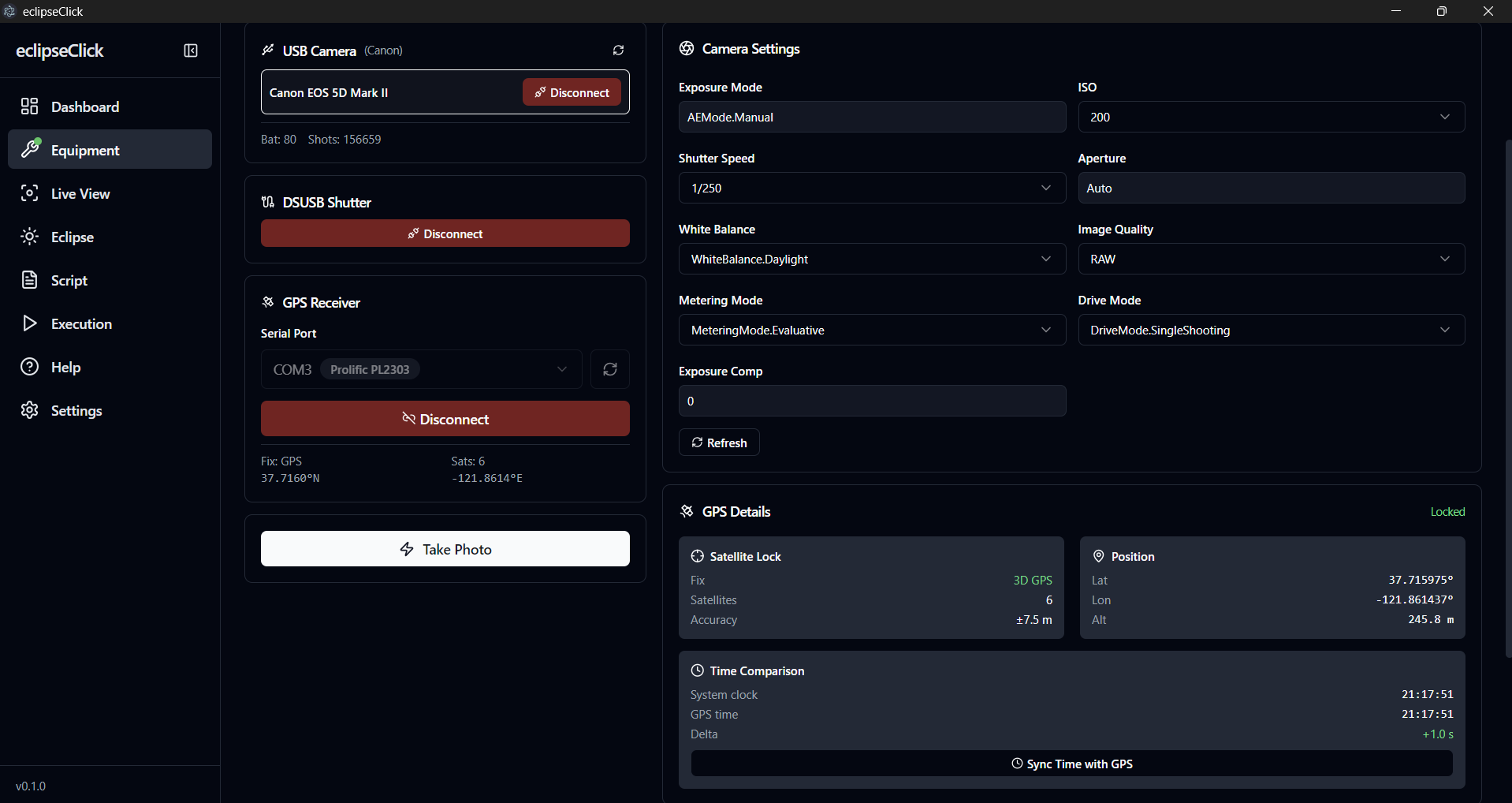The height and width of the screenshot is (803, 1512).
Task: Collapse the sidebar using panel icon
Action: [191, 50]
